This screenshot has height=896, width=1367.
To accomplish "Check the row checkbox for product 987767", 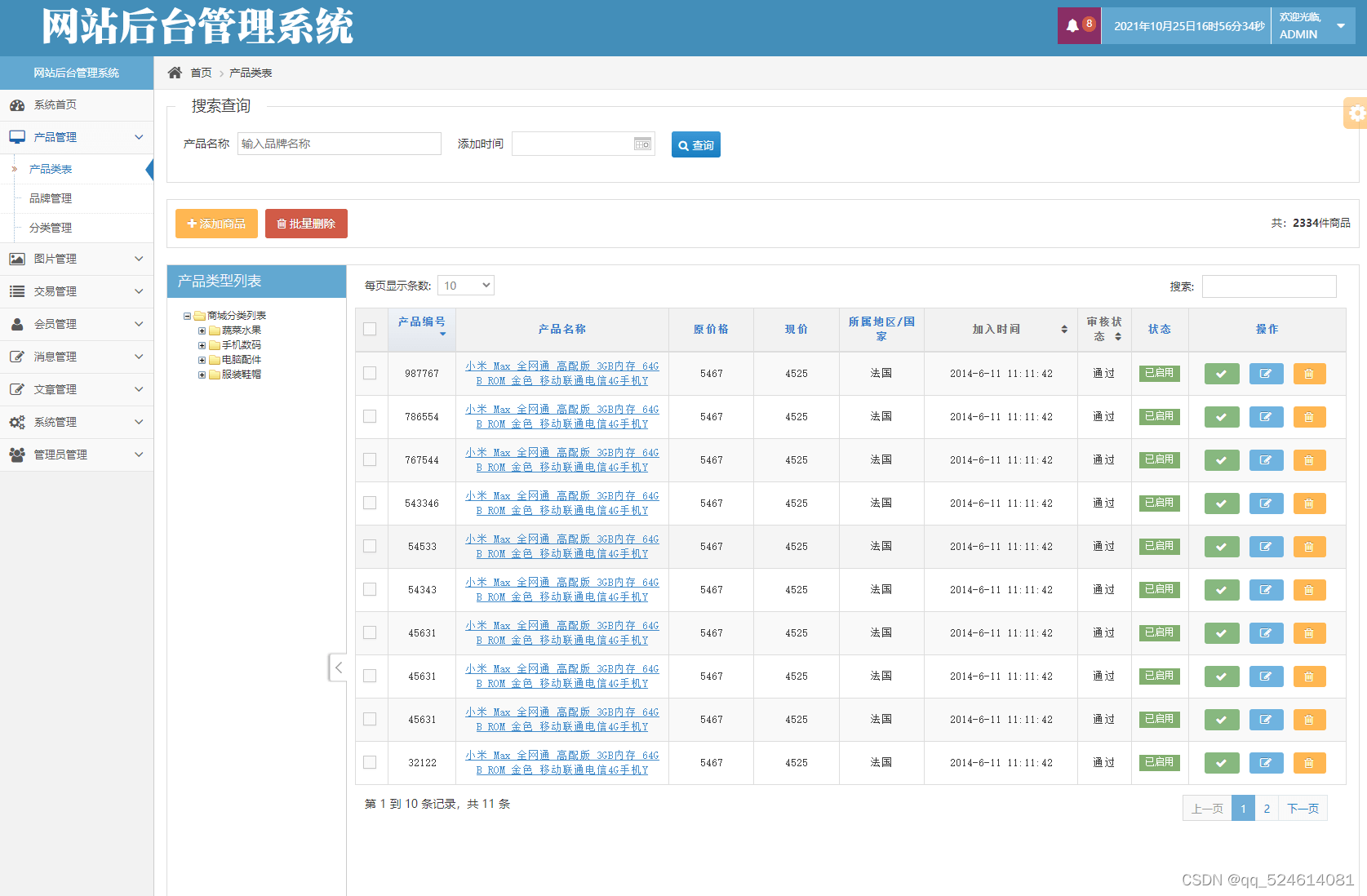I will [370, 373].
